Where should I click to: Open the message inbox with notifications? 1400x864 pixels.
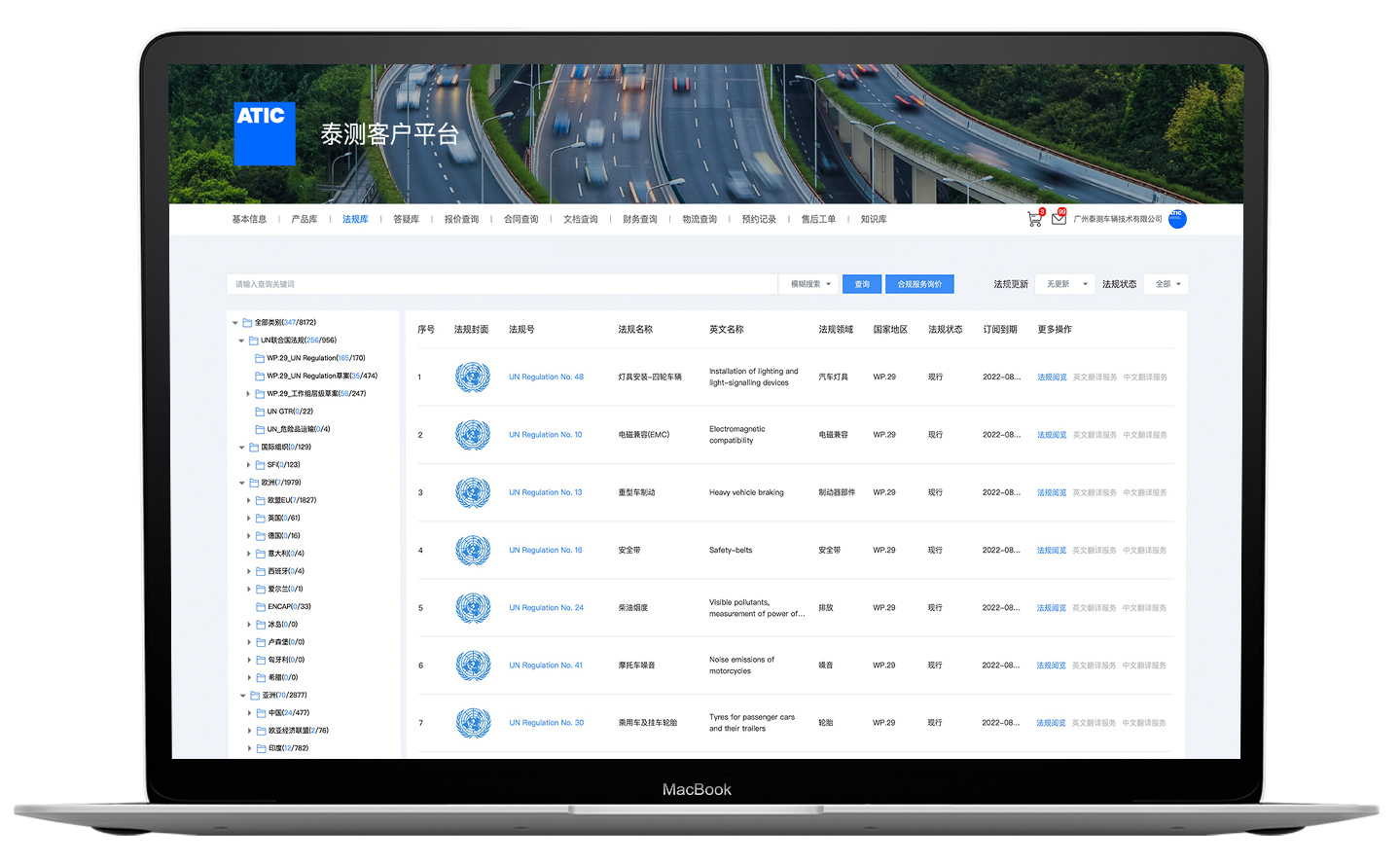click(1059, 219)
